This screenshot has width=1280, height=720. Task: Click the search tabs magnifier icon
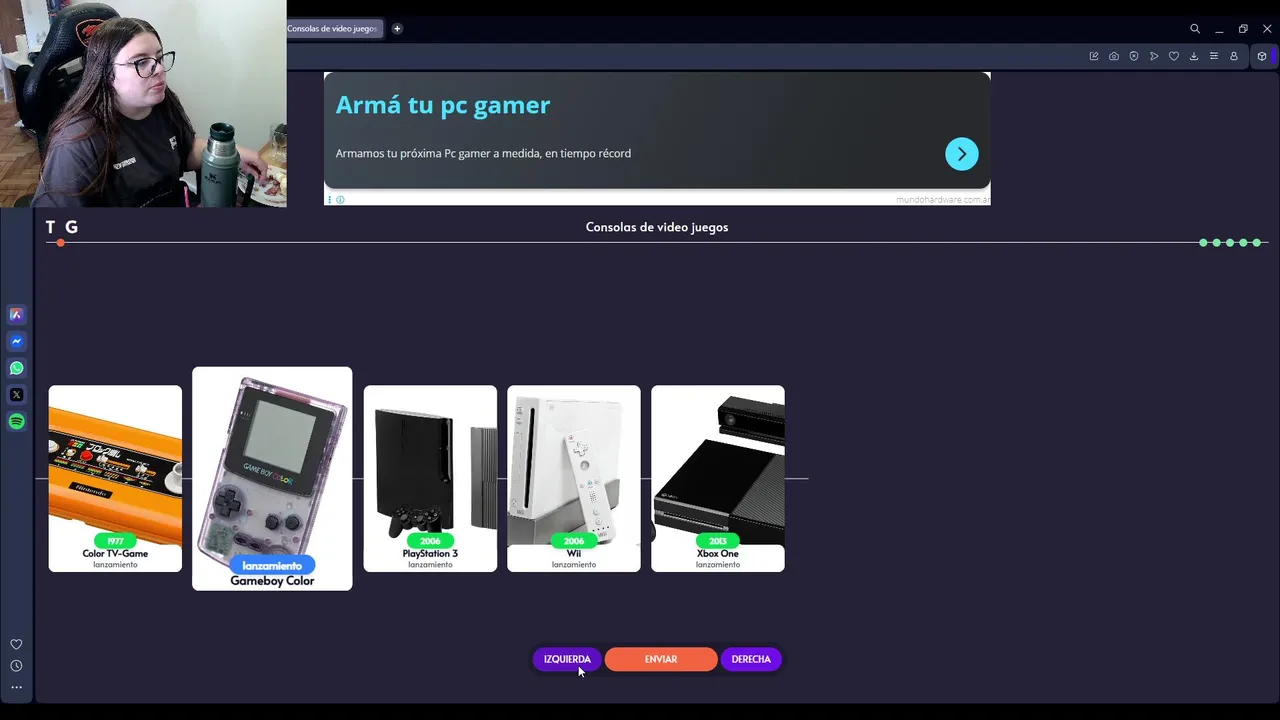tap(1195, 29)
